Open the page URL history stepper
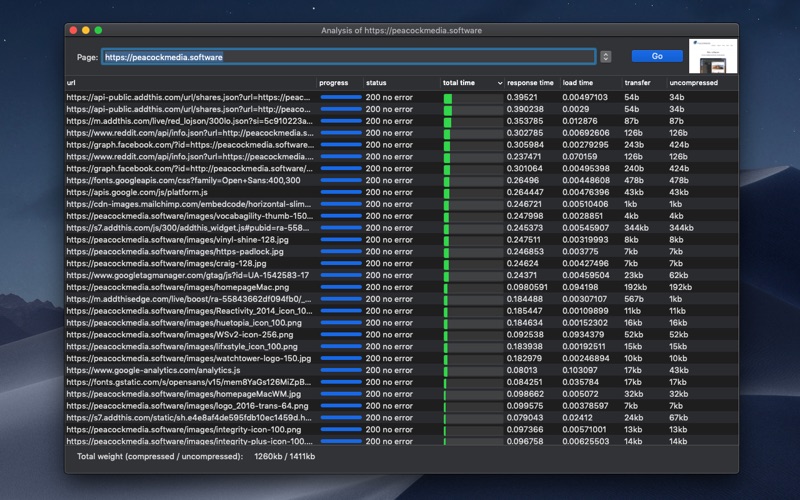This screenshot has width=800, height=500. [x=606, y=57]
